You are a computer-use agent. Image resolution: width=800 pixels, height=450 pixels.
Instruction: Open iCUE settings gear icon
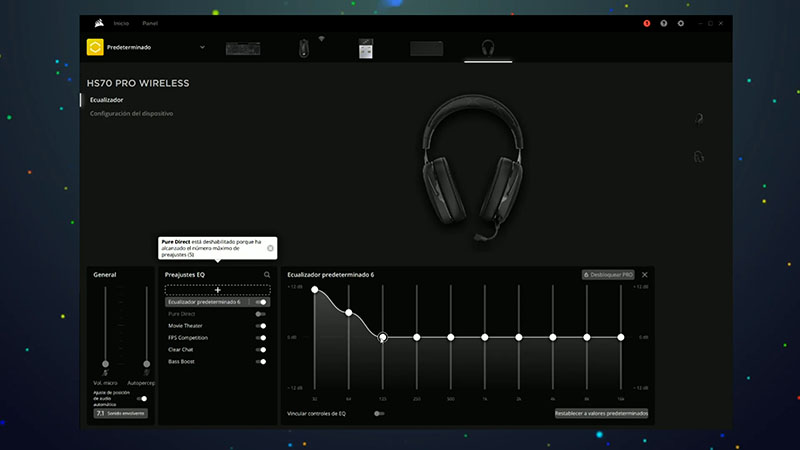coord(681,23)
